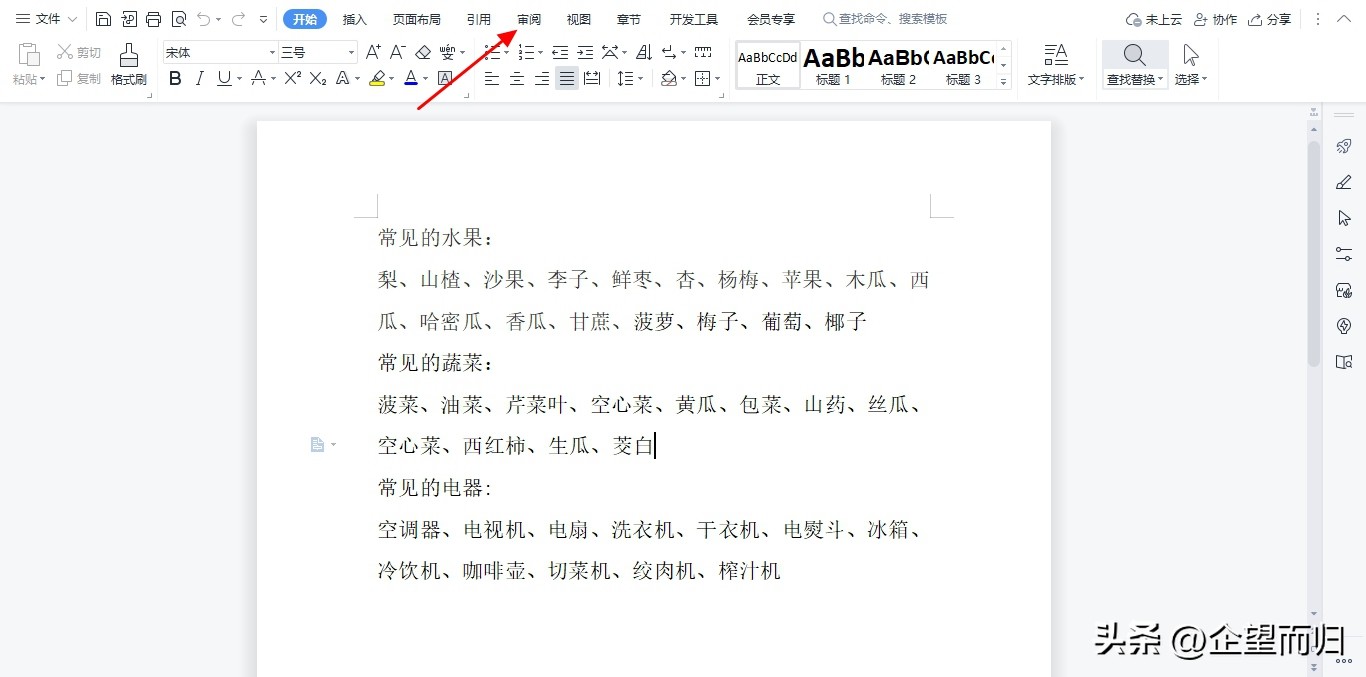
Task: Toggle strikethrough formatting
Action: (258, 78)
